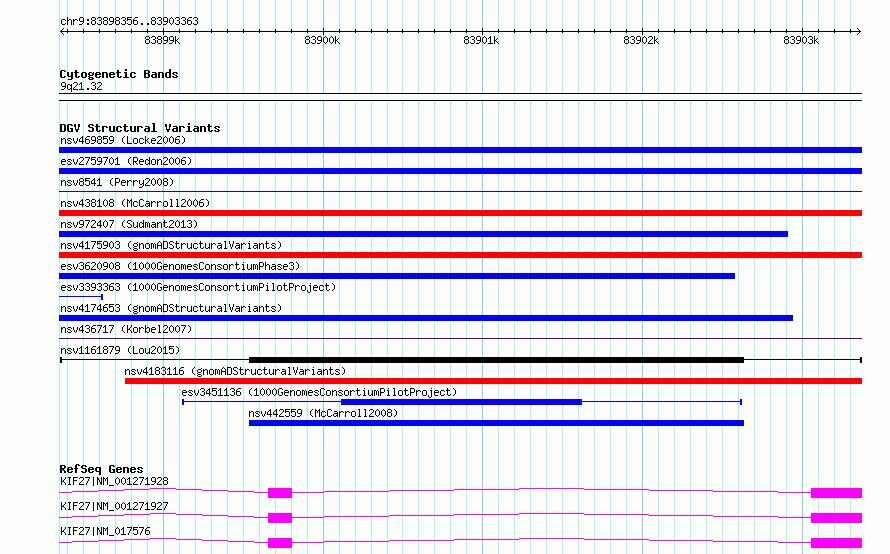Click the nsv469859 (Locke2006) blue variant bar

(460, 150)
